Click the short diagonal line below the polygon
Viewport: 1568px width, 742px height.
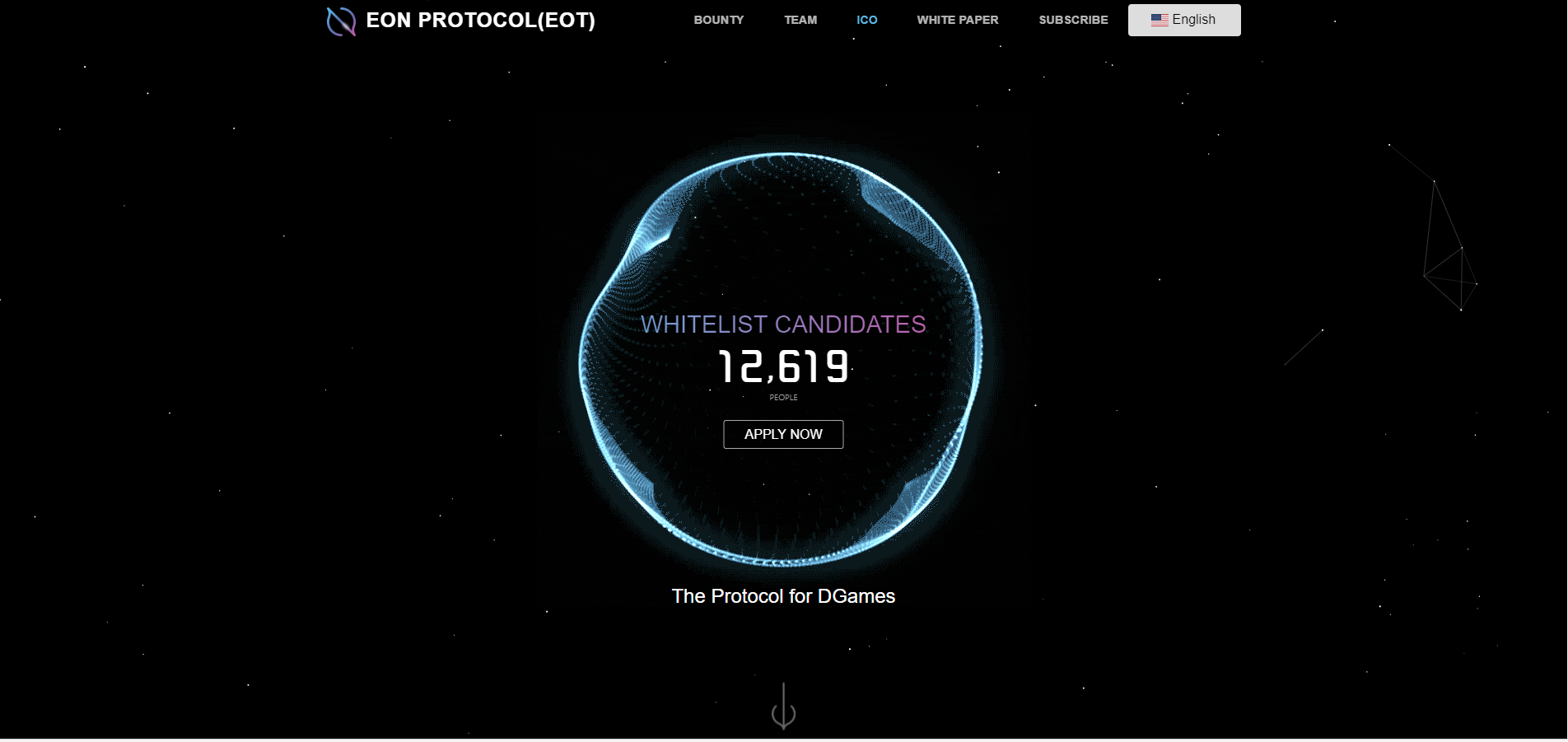[1304, 348]
